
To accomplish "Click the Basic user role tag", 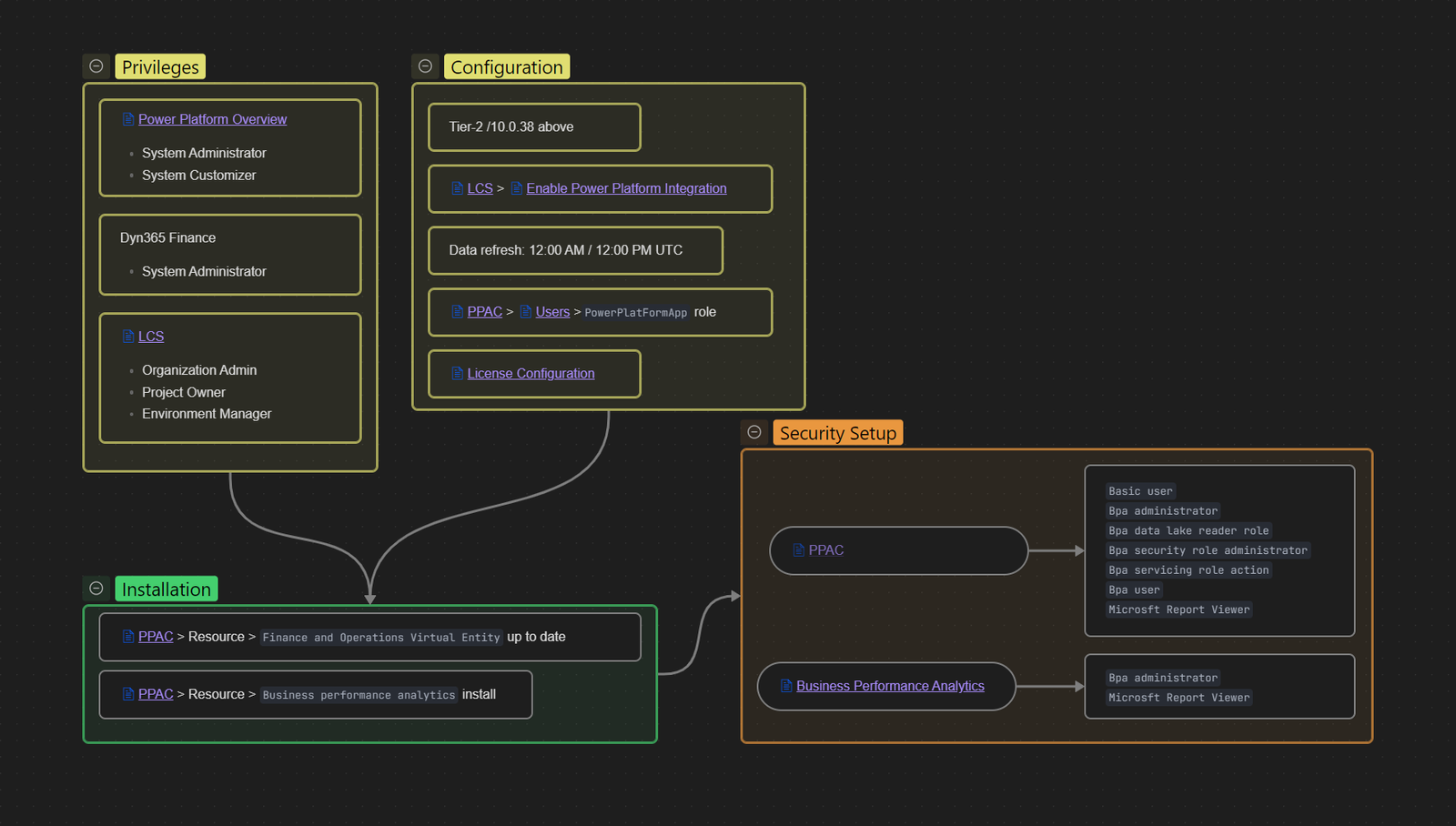I will point(1140,491).
